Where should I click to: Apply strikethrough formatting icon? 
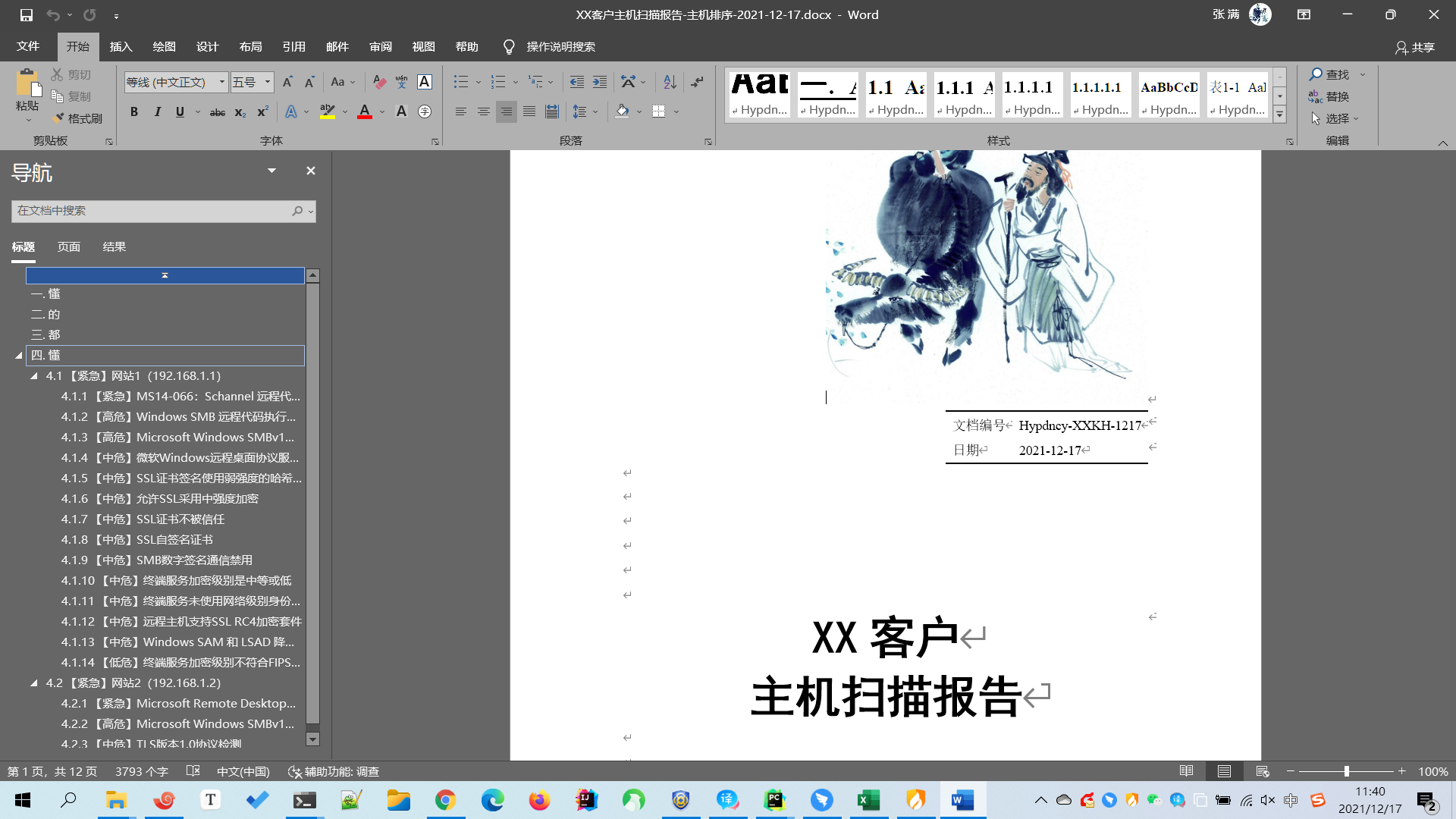[217, 112]
